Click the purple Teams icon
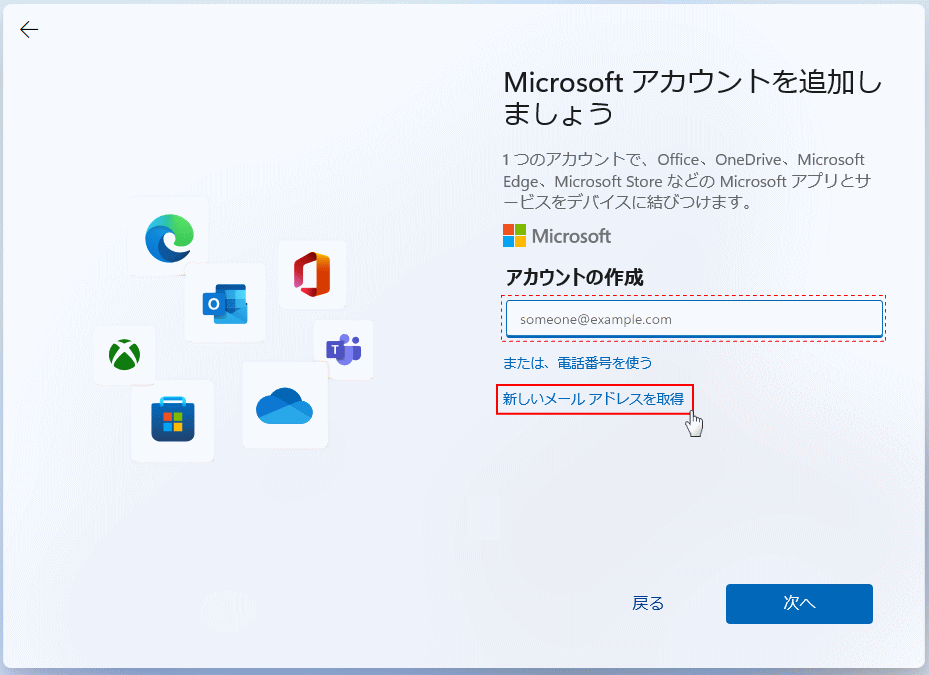This screenshot has width=929, height=675. pos(343,349)
